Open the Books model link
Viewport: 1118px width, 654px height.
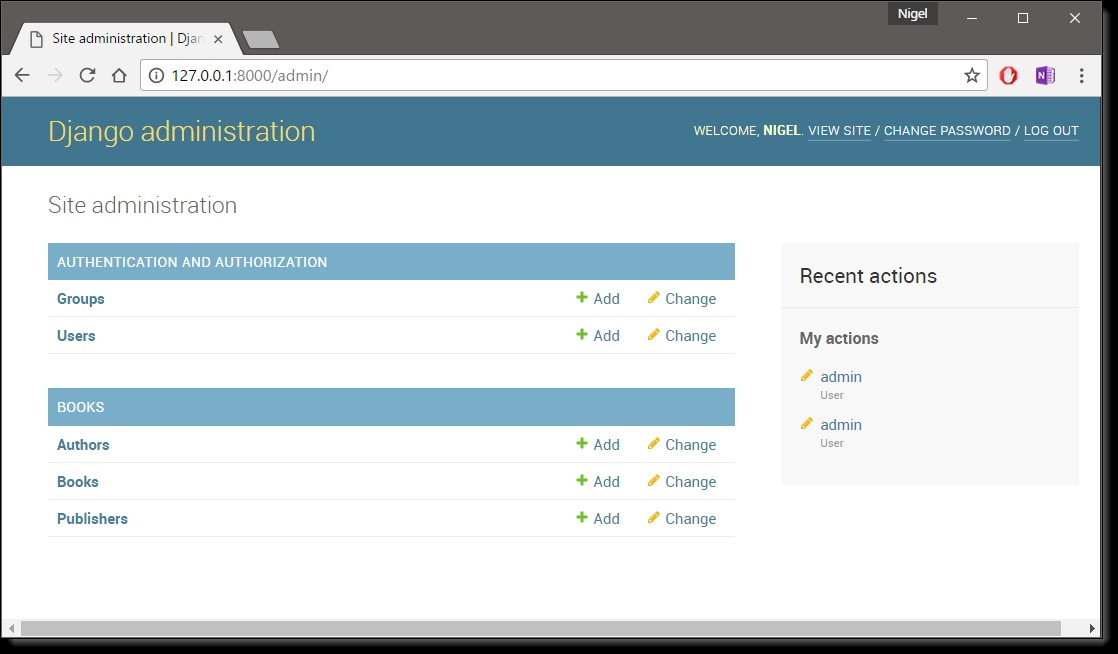[x=78, y=482]
